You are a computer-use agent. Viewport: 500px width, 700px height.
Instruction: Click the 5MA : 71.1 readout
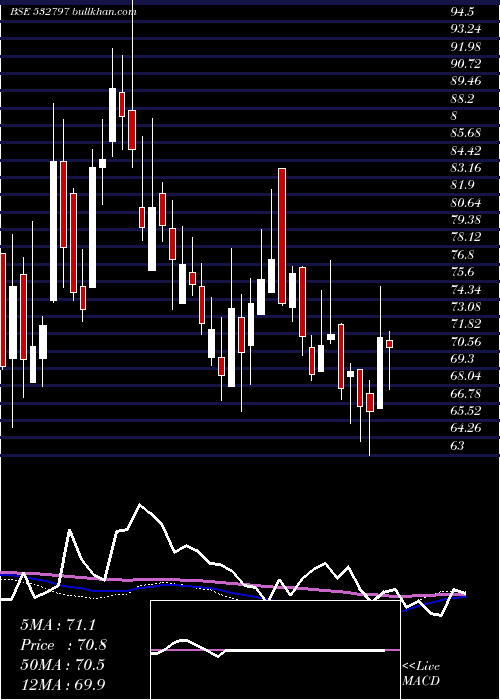tap(58, 625)
